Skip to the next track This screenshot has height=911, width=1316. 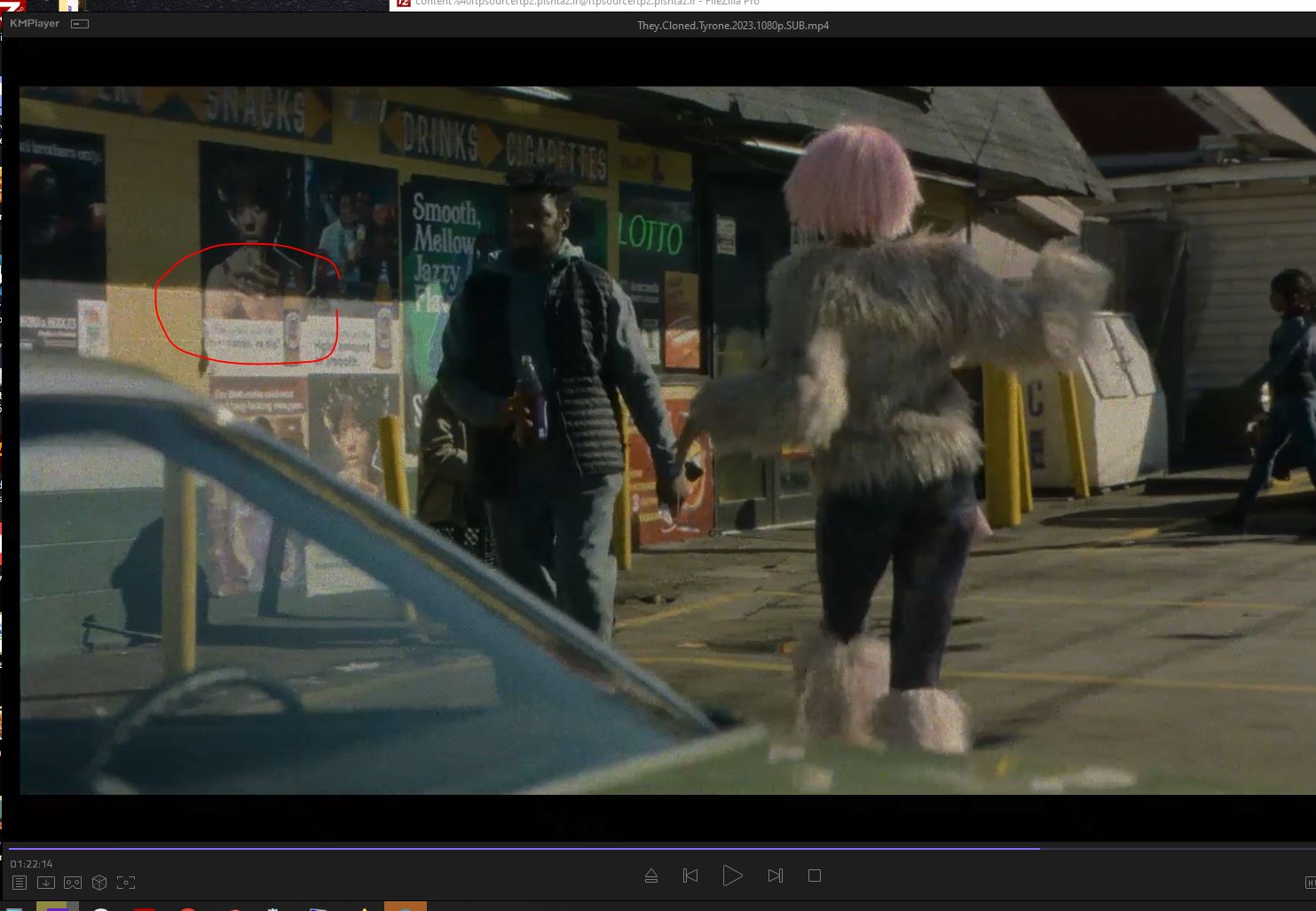(775, 876)
